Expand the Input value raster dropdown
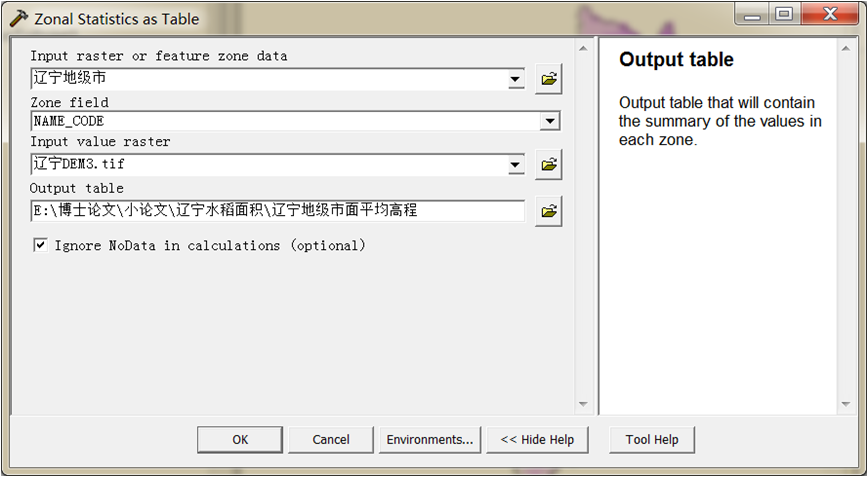Viewport: 868px width, 477px height. pos(515,164)
